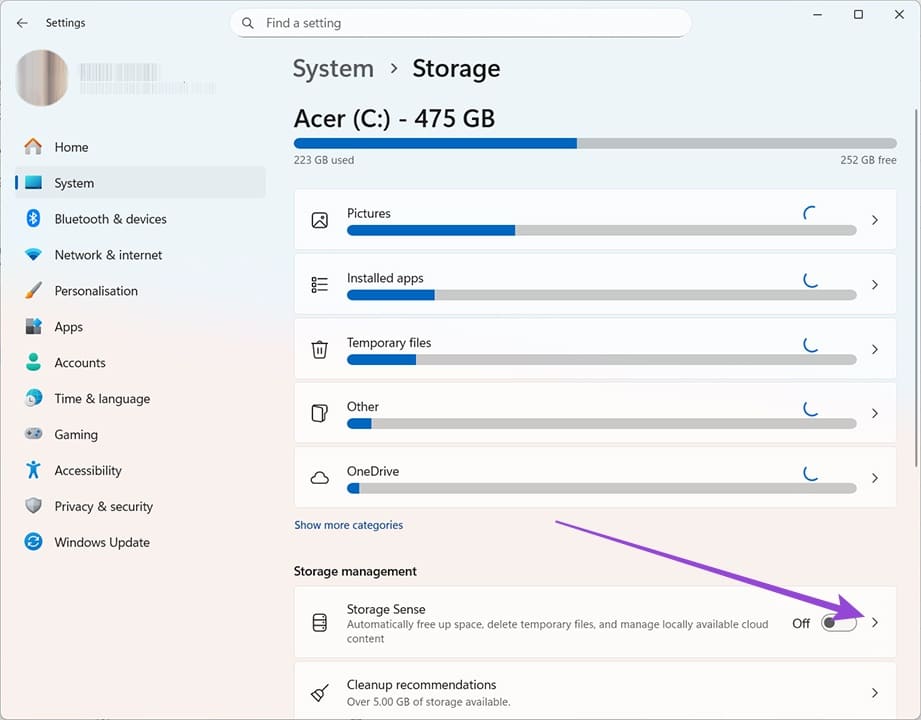Expand the Storage Sense settings
Image resolution: width=921 pixels, height=720 pixels.
tap(874, 622)
